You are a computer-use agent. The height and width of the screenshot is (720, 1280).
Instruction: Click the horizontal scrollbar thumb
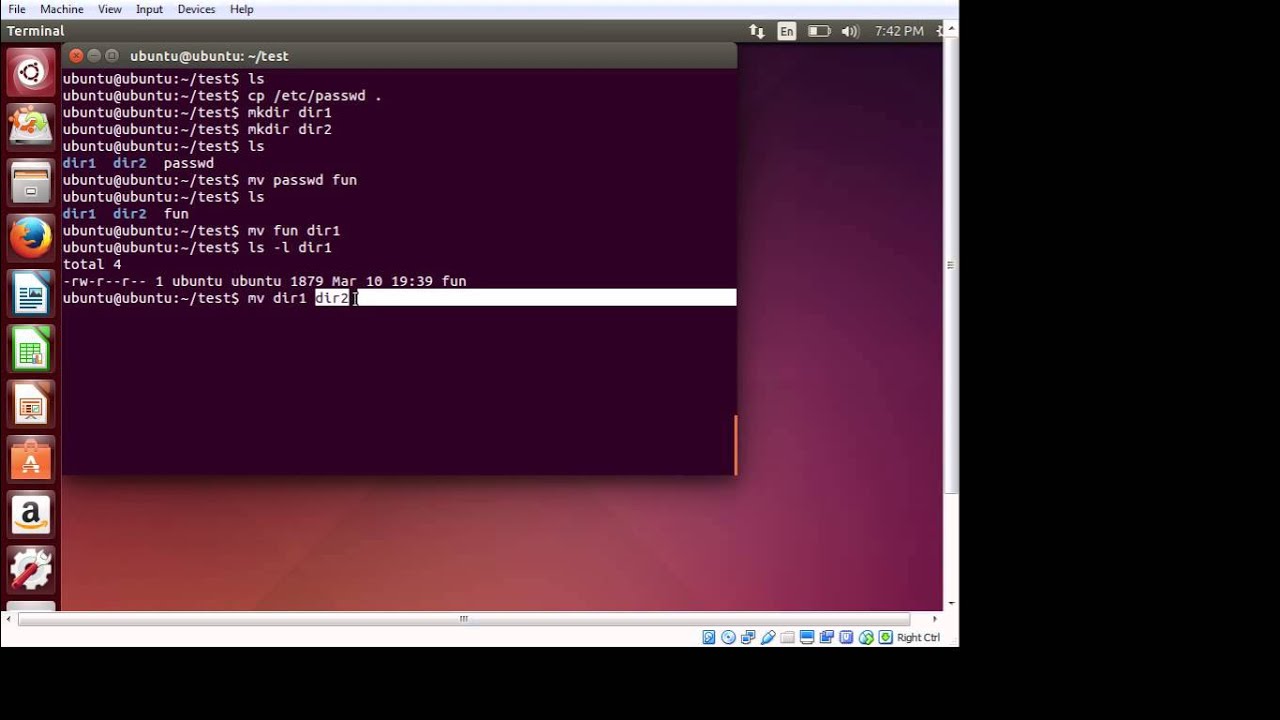464,619
